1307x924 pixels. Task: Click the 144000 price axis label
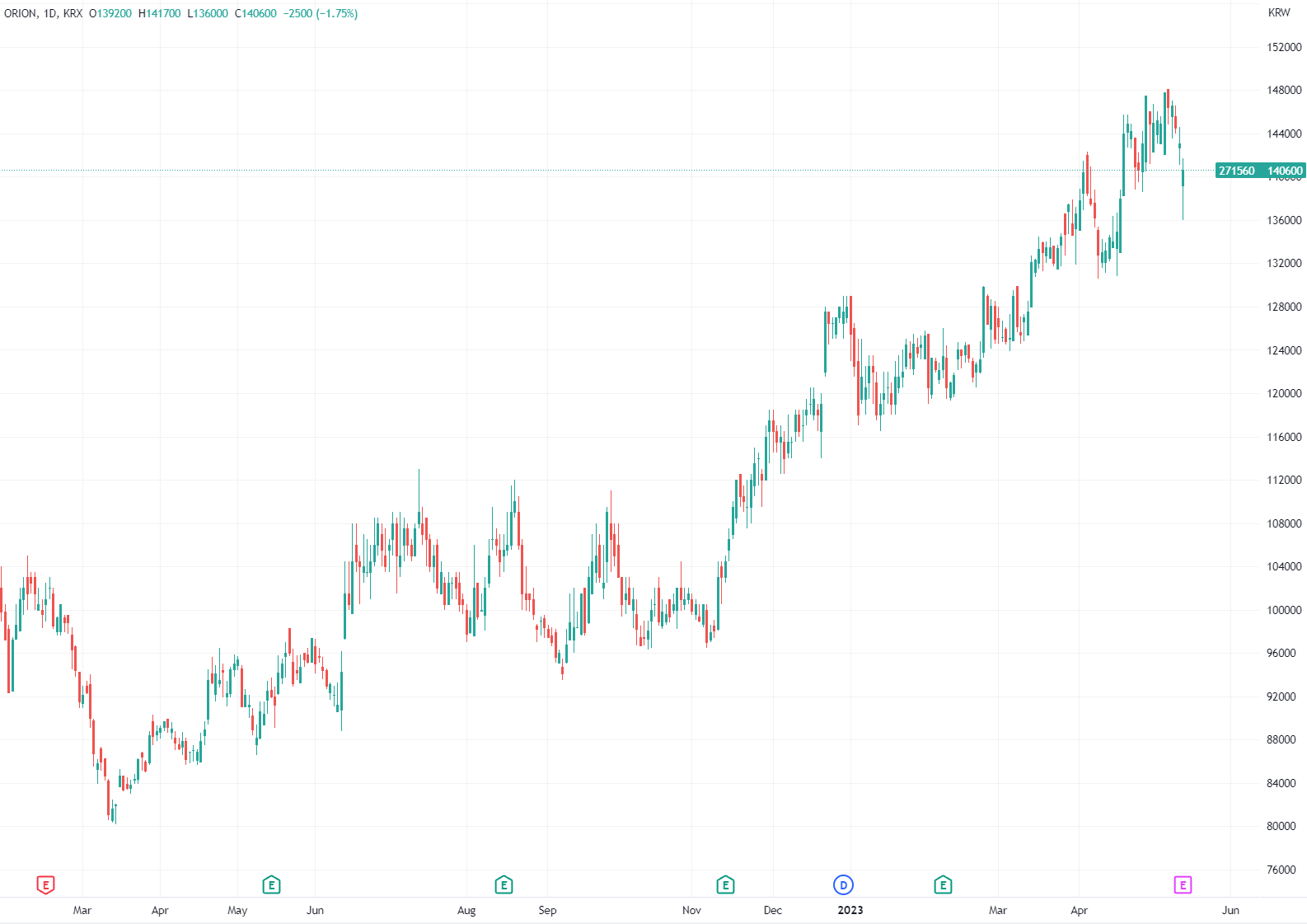click(x=1285, y=134)
